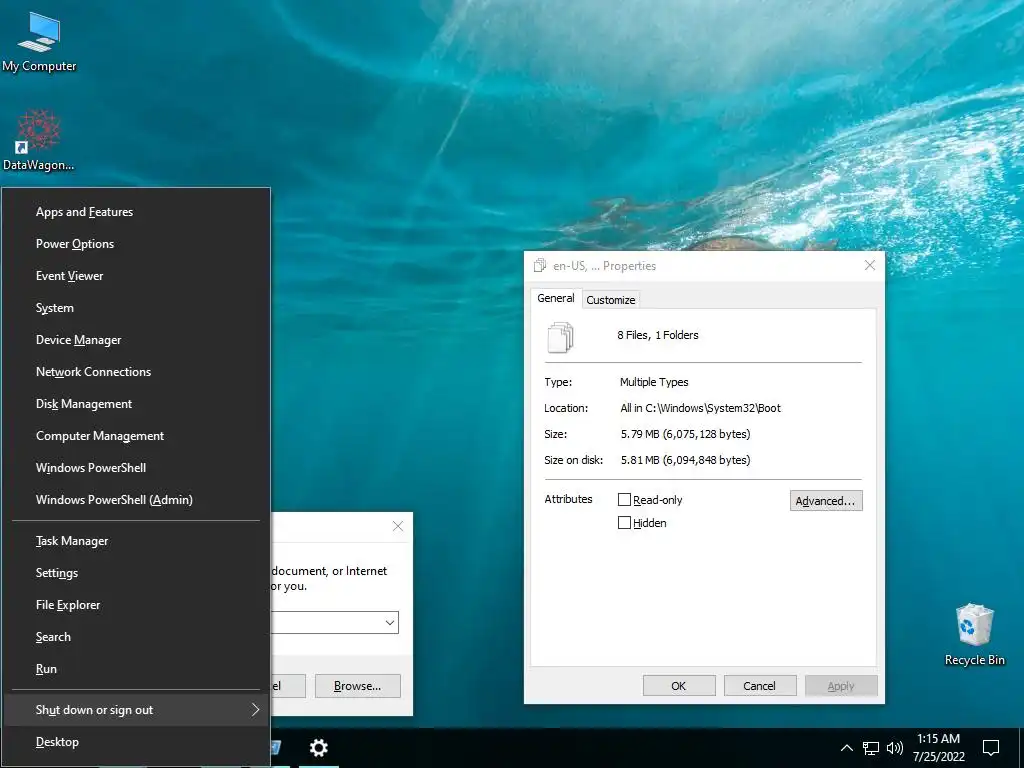Click Browse in the Run dialog
Image resolution: width=1024 pixels, height=768 pixels.
click(358, 686)
